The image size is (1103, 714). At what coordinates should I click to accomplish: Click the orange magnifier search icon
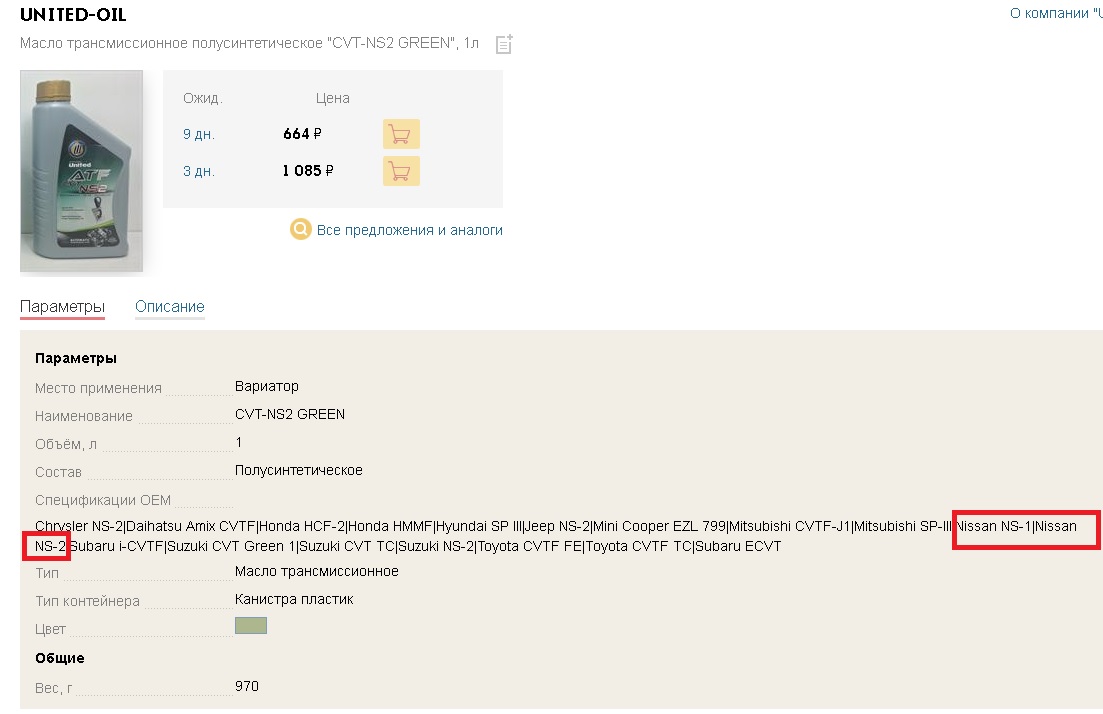300,229
